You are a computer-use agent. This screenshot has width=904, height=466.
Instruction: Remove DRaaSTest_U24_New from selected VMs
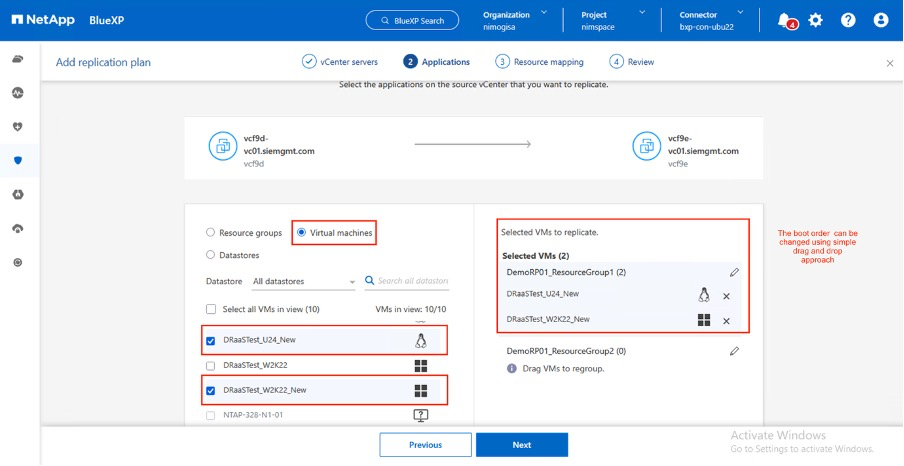pos(726,296)
